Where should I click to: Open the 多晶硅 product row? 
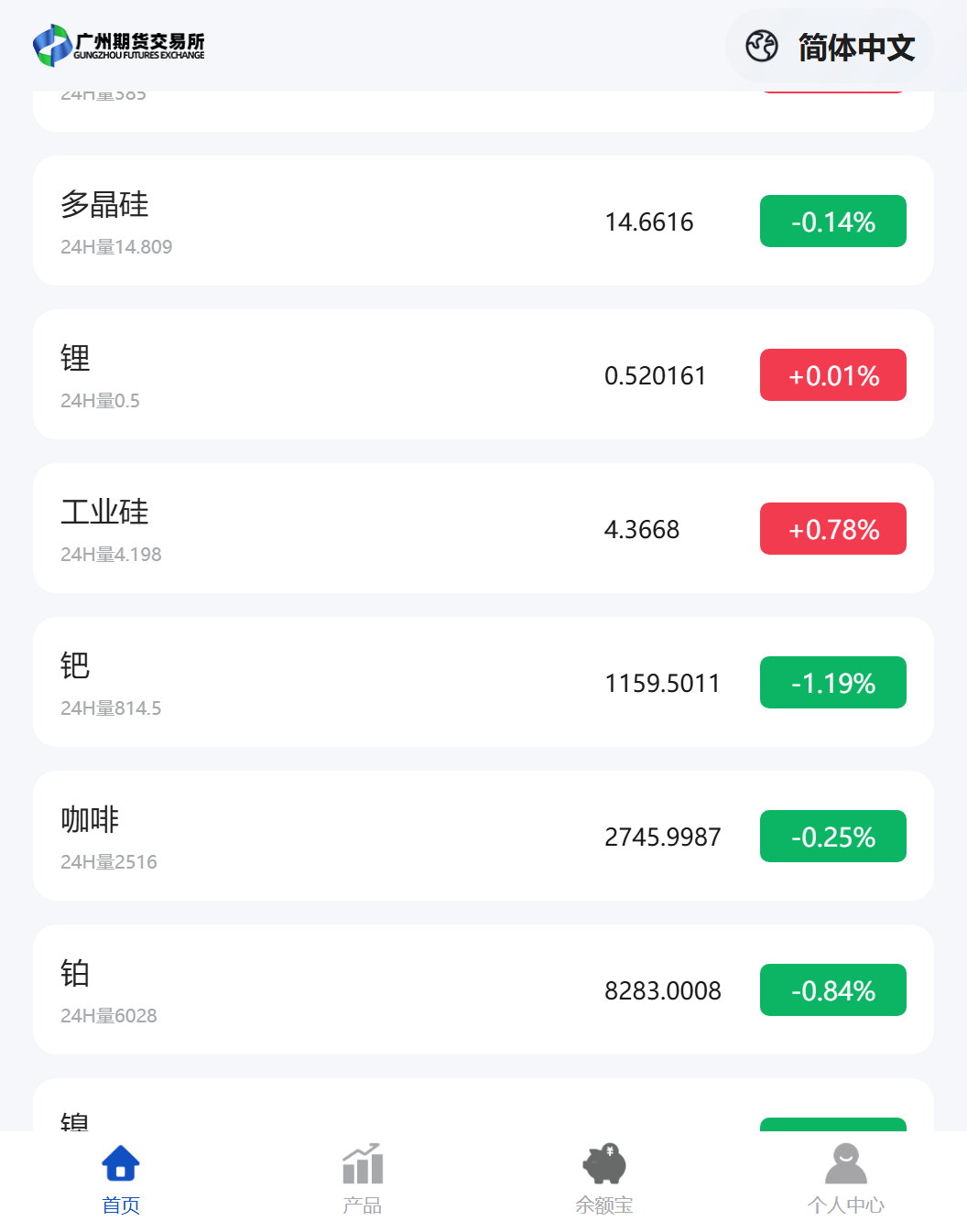click(483, 221)
